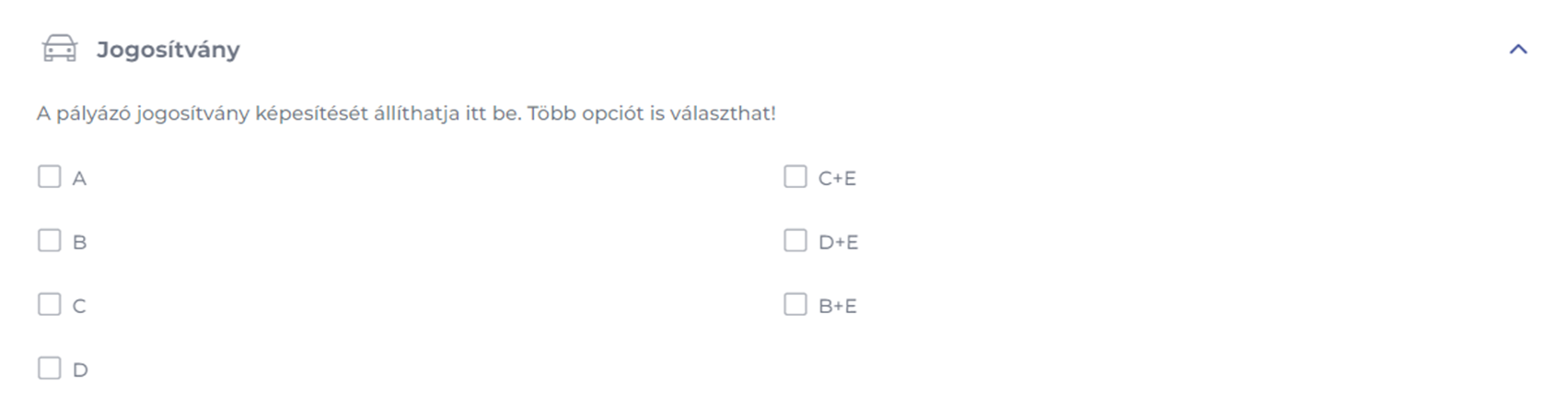Click the "D" label text
This screenshot has height=408, width=1568.
click(80, 370)
